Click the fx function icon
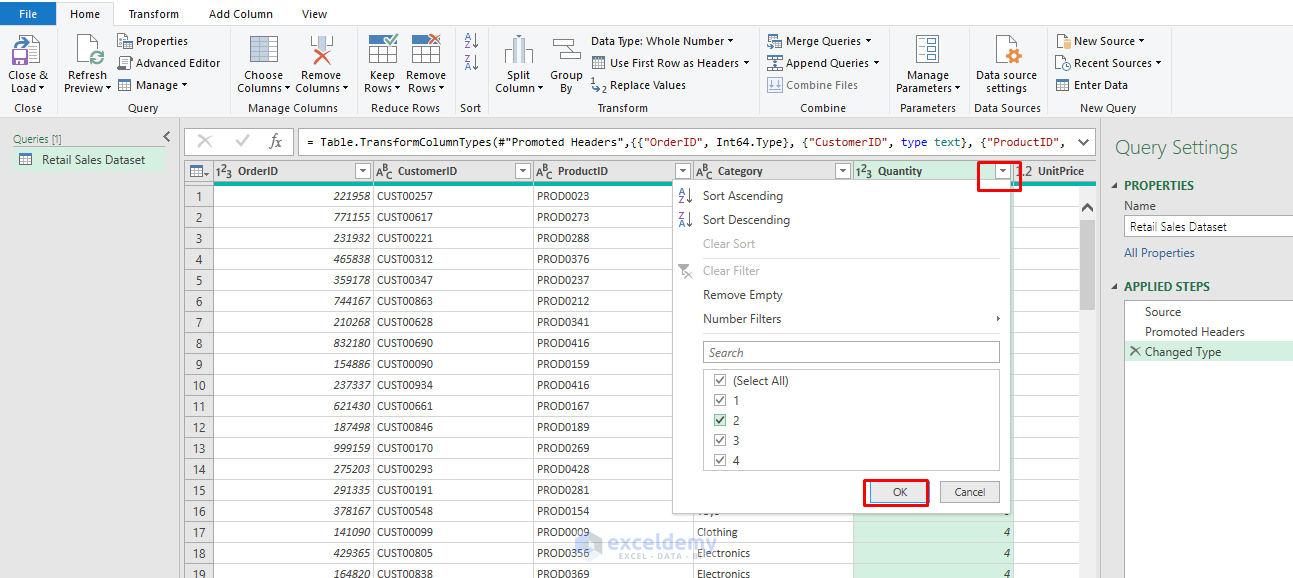 pyautogui.click(x=276, y=142)
